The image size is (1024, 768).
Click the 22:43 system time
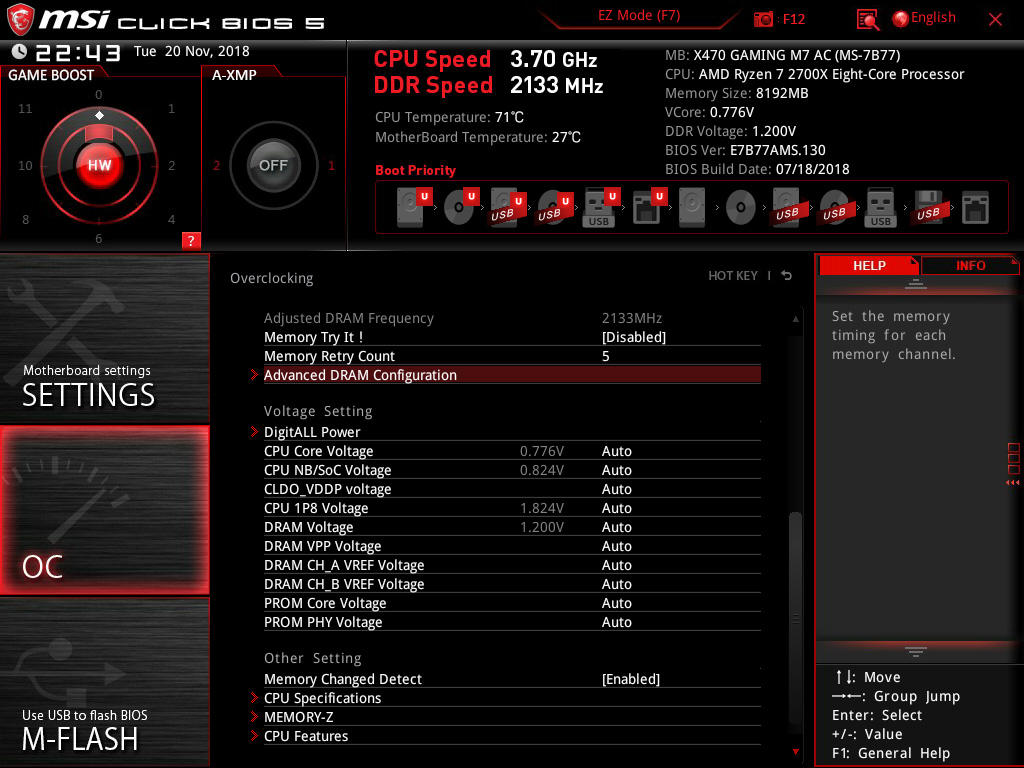78,52
